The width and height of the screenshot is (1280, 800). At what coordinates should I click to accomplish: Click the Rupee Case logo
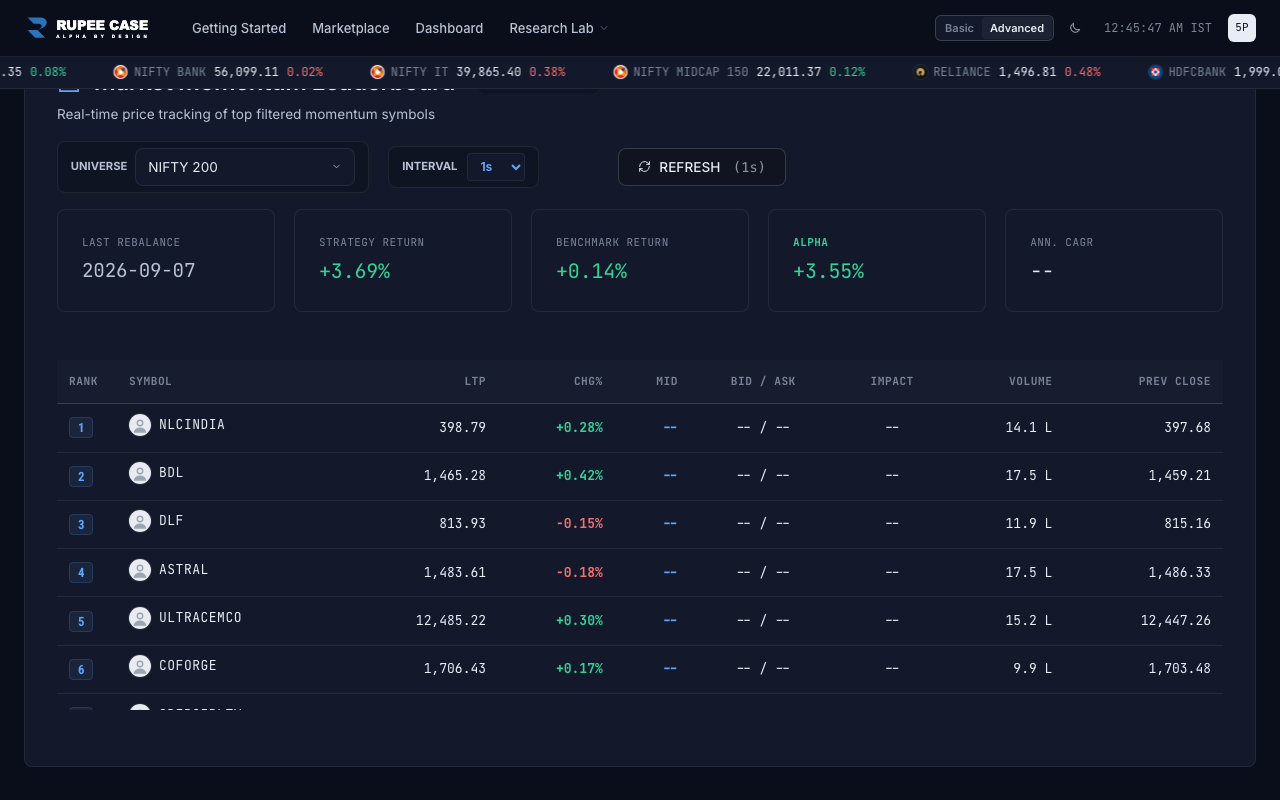88,28
